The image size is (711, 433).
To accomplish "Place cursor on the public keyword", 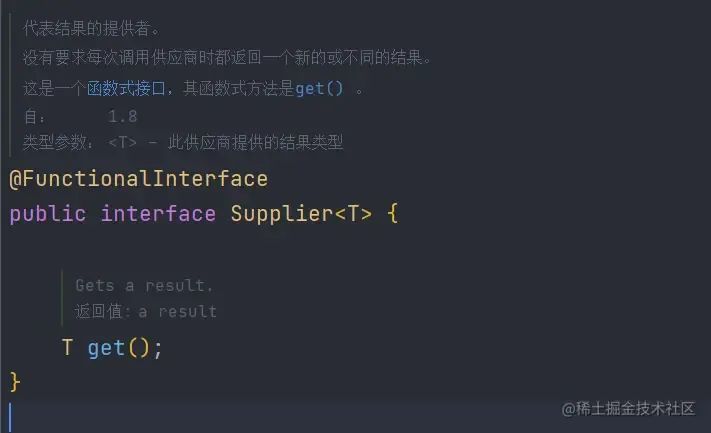I will tap(48, 214).
